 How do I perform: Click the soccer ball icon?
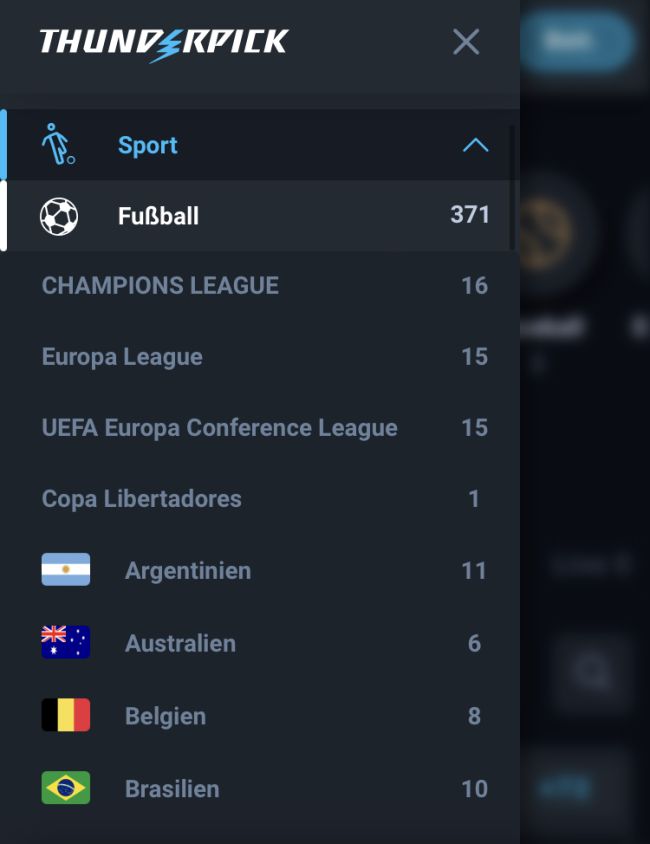(59, 216)
